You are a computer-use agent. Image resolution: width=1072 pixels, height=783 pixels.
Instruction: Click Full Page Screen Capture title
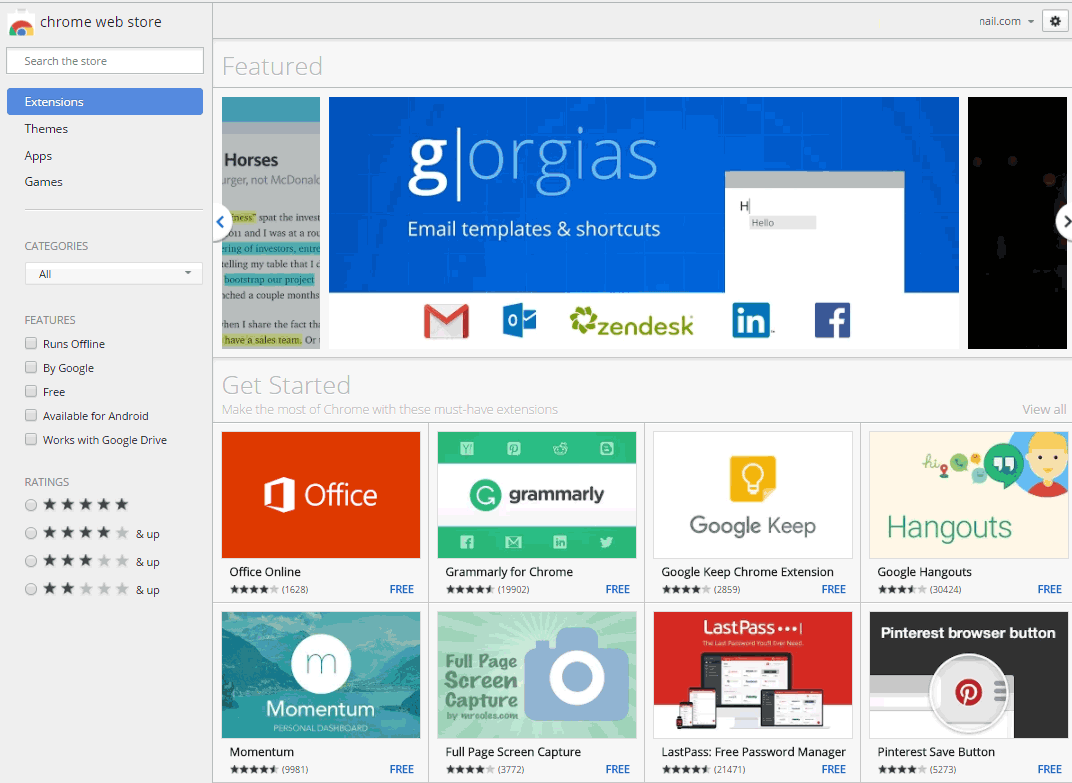point(513,752)
